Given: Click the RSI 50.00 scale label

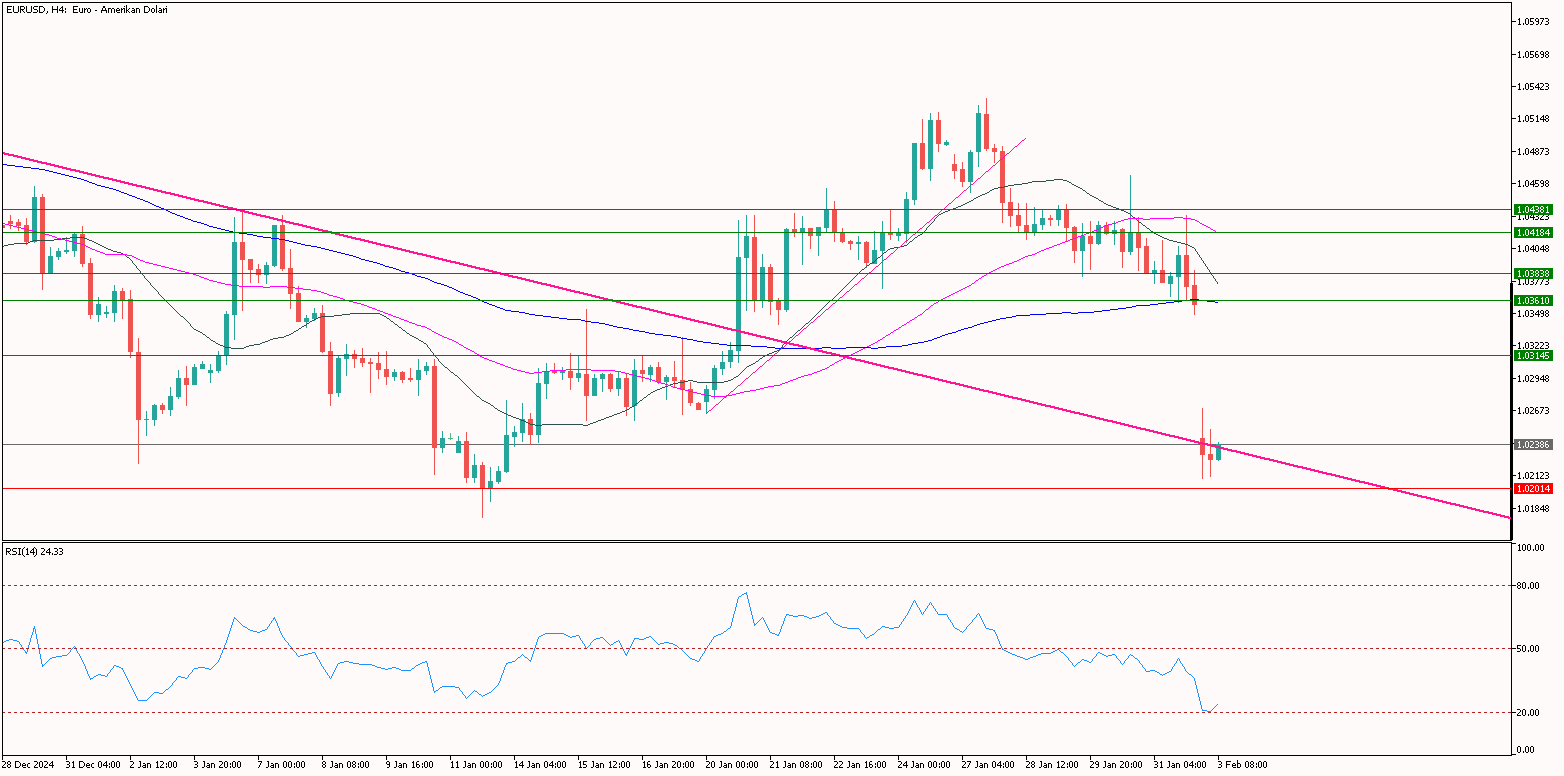Looking at the screenshot, I should pos(1529,649).
